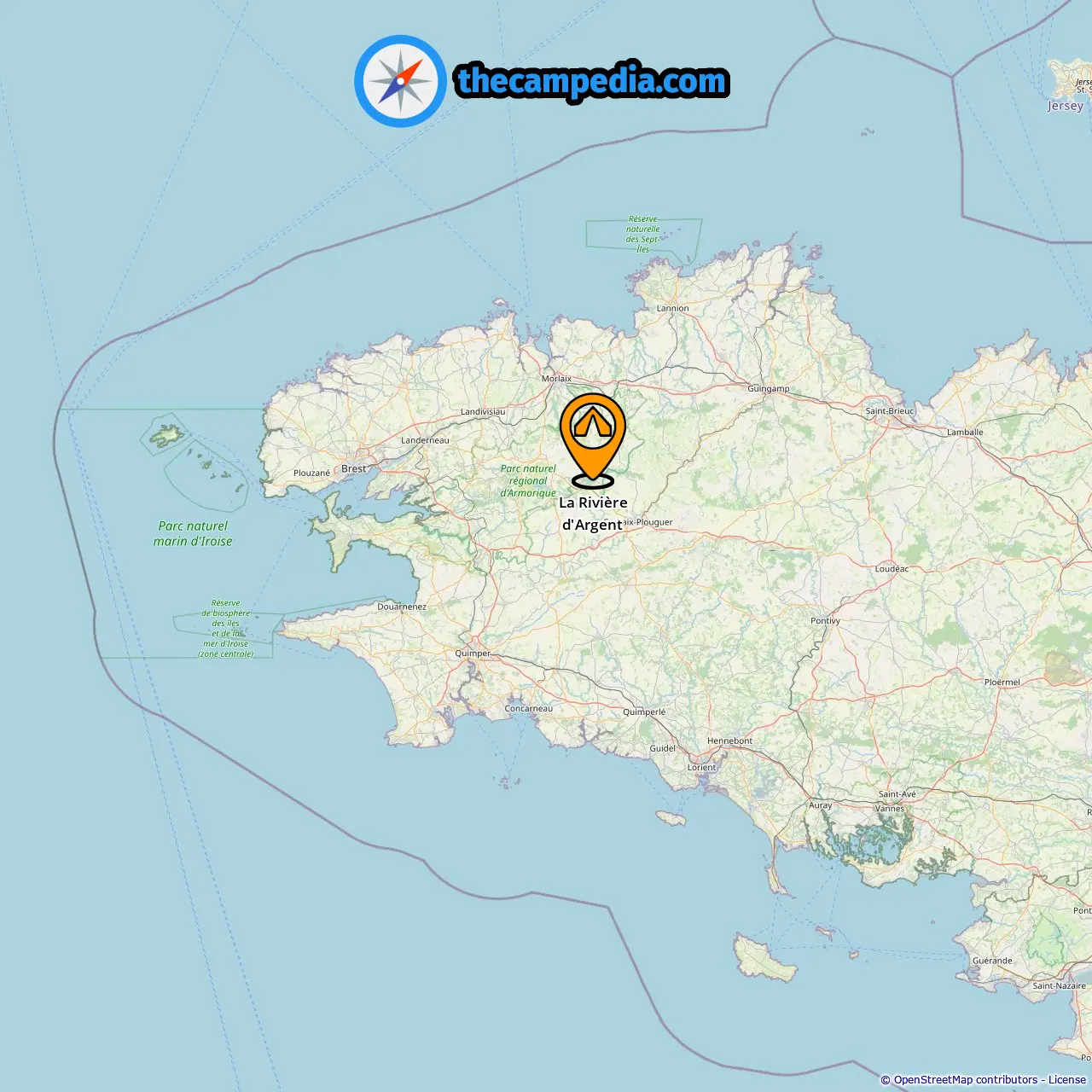Select the Lorient city label
The width and height of the screenshot is (1092, 1092).
(x=702, y=767)
